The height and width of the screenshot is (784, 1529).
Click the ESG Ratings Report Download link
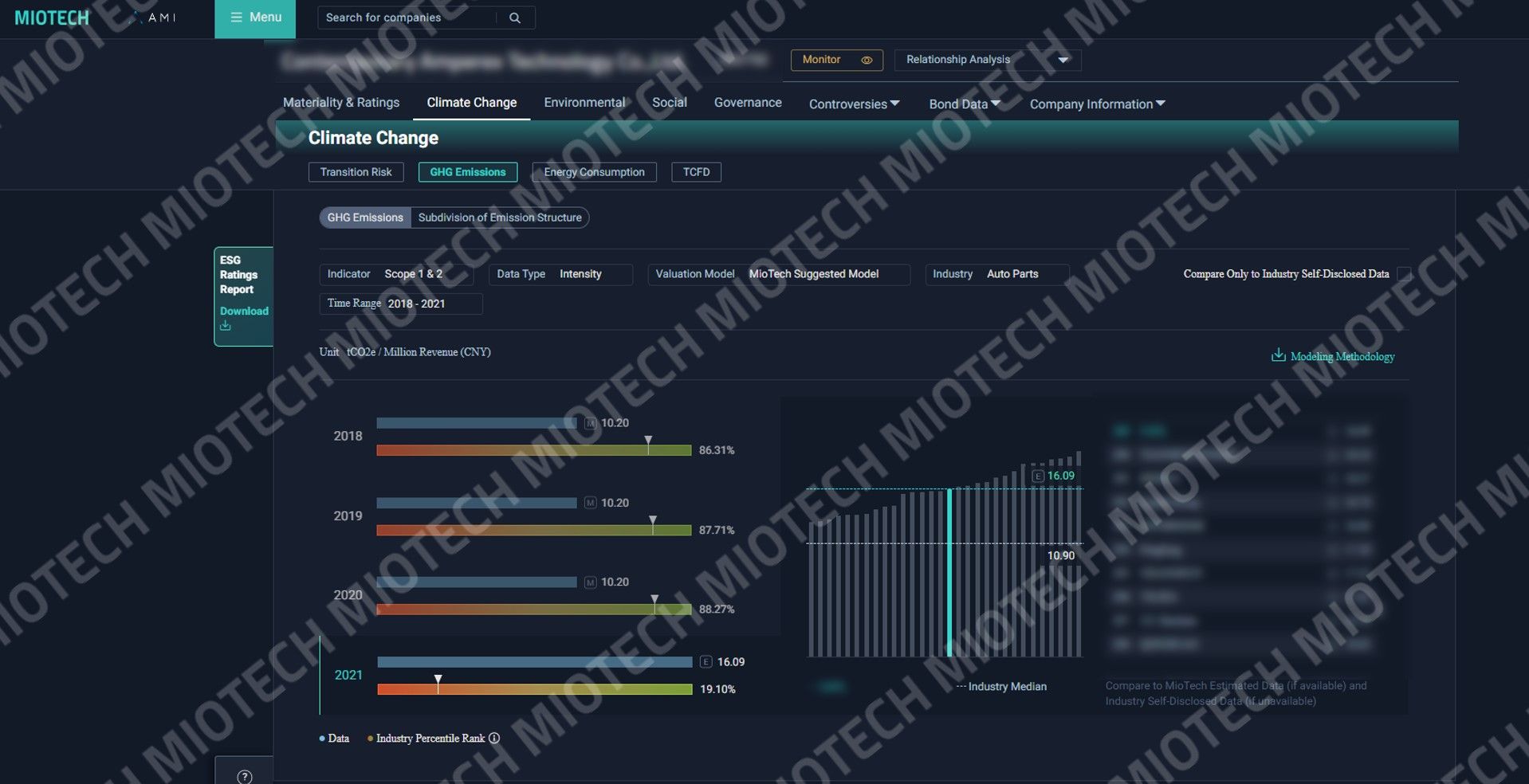coord(244,312)
